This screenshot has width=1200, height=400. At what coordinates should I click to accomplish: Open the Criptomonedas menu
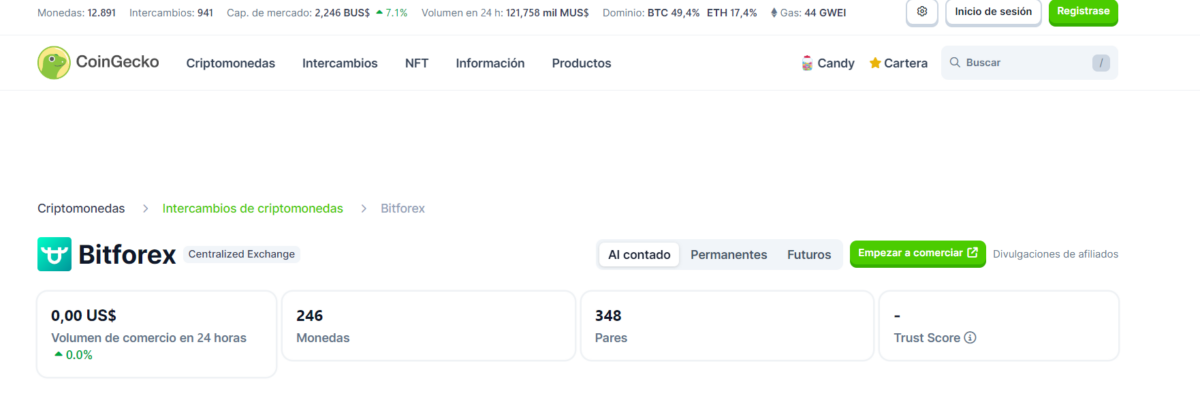(x=230, y=63)
